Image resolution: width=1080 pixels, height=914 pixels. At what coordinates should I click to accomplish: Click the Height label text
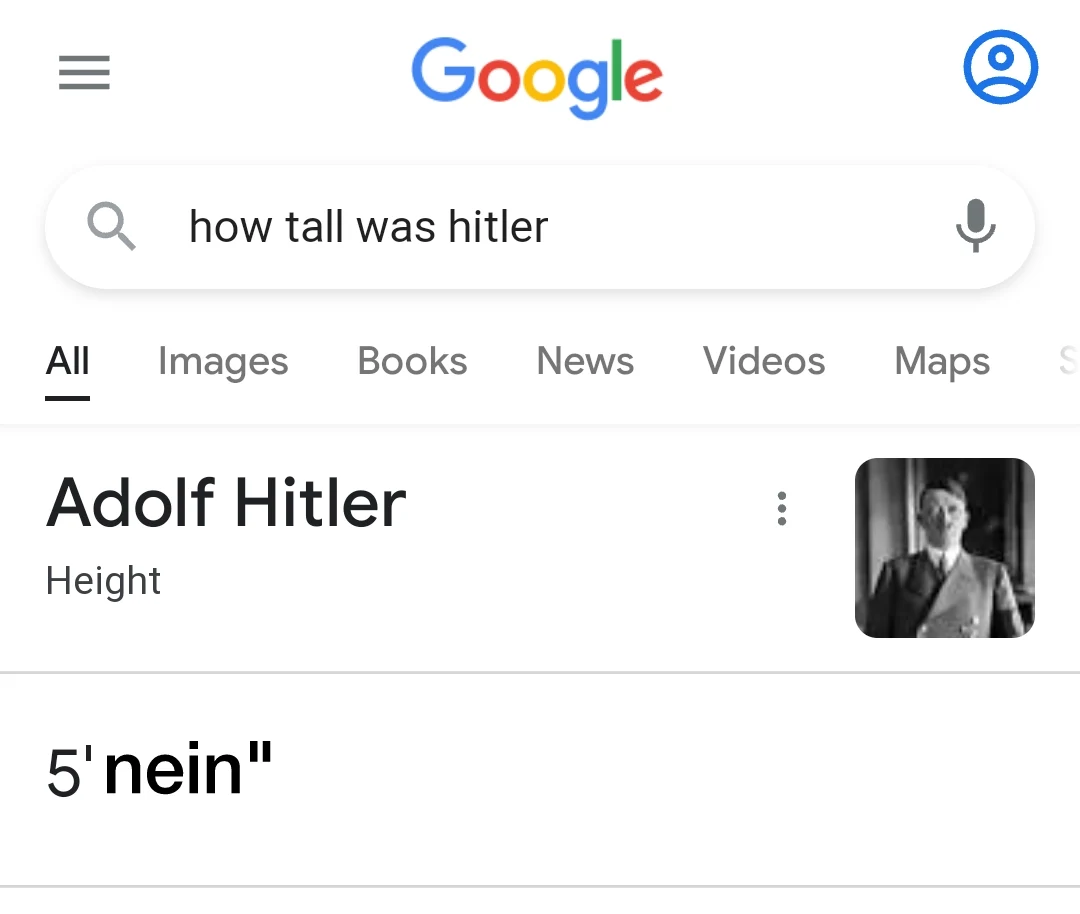coord(103,580)
